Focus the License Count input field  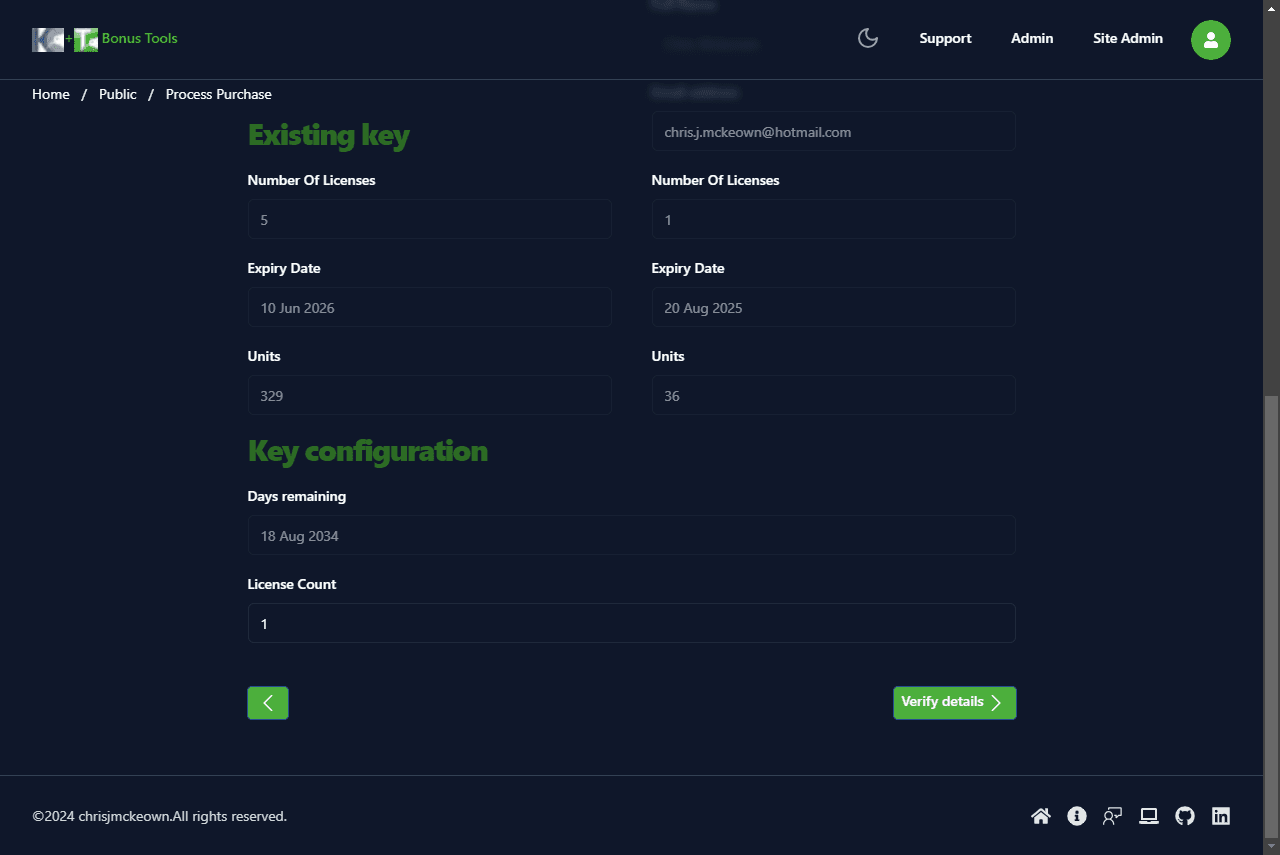tap(632, 623)
